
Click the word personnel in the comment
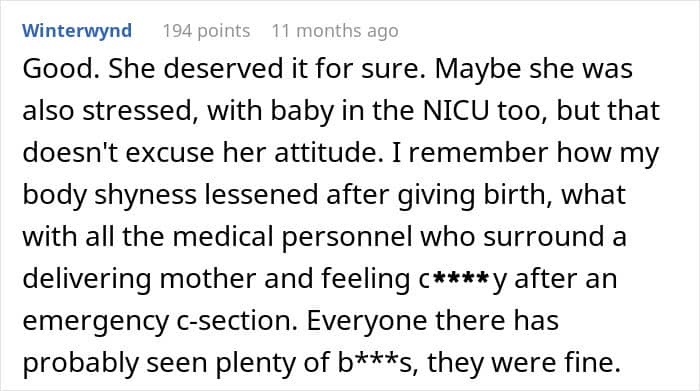[346, 237]
